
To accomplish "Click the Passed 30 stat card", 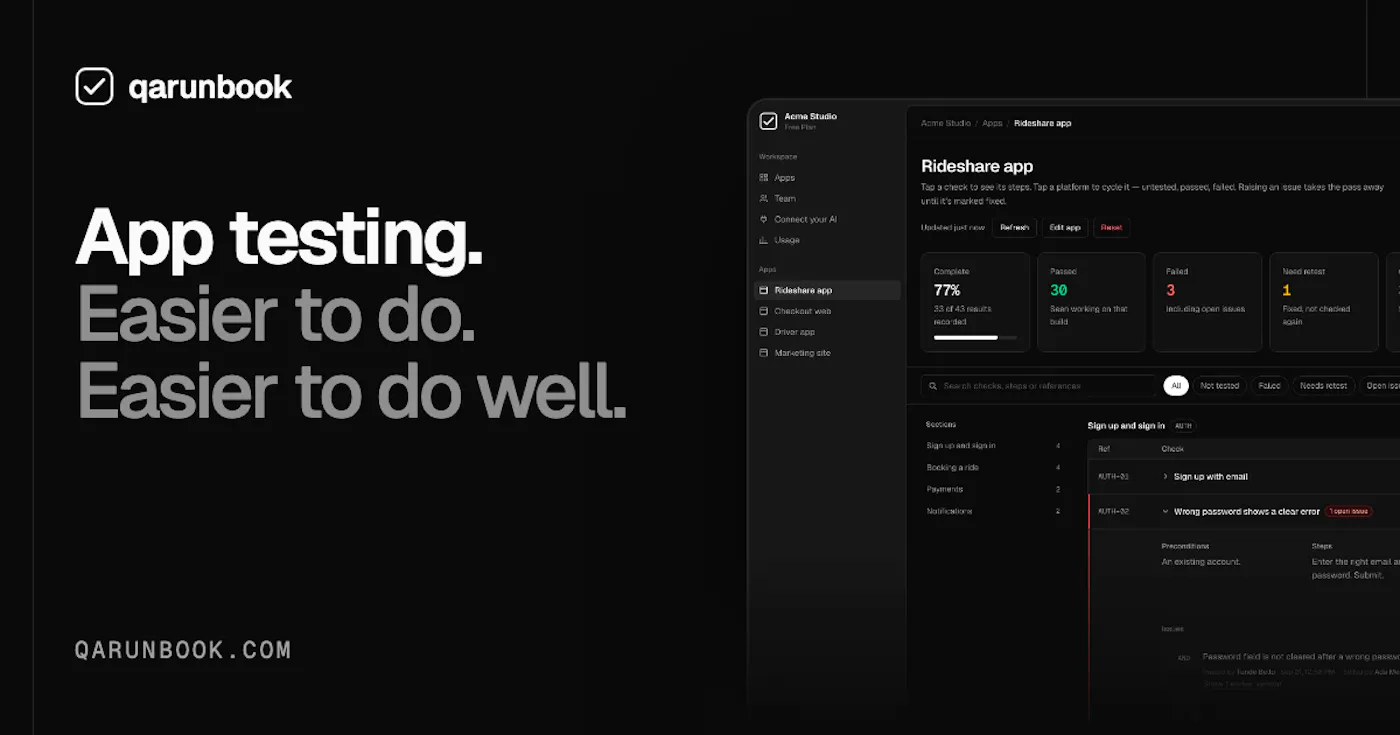I will click(1092, 302).
